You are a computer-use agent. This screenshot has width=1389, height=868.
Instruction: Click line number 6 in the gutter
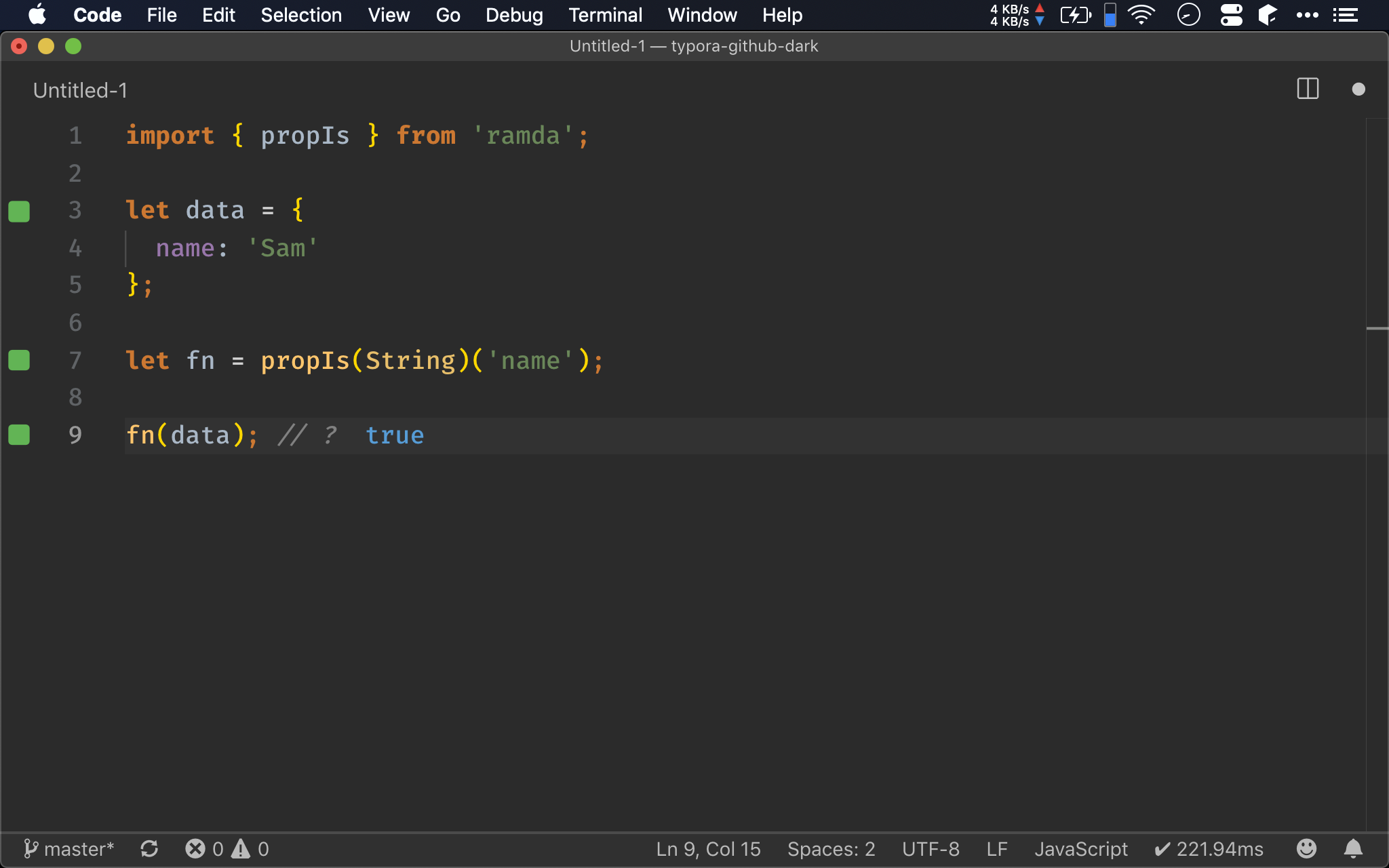(75, 323)
